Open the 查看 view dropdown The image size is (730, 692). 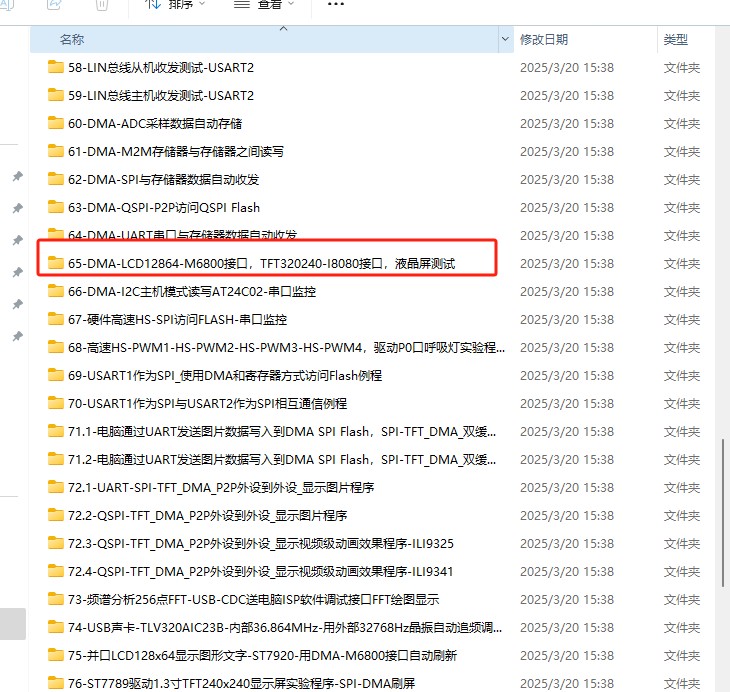[264, 5]
